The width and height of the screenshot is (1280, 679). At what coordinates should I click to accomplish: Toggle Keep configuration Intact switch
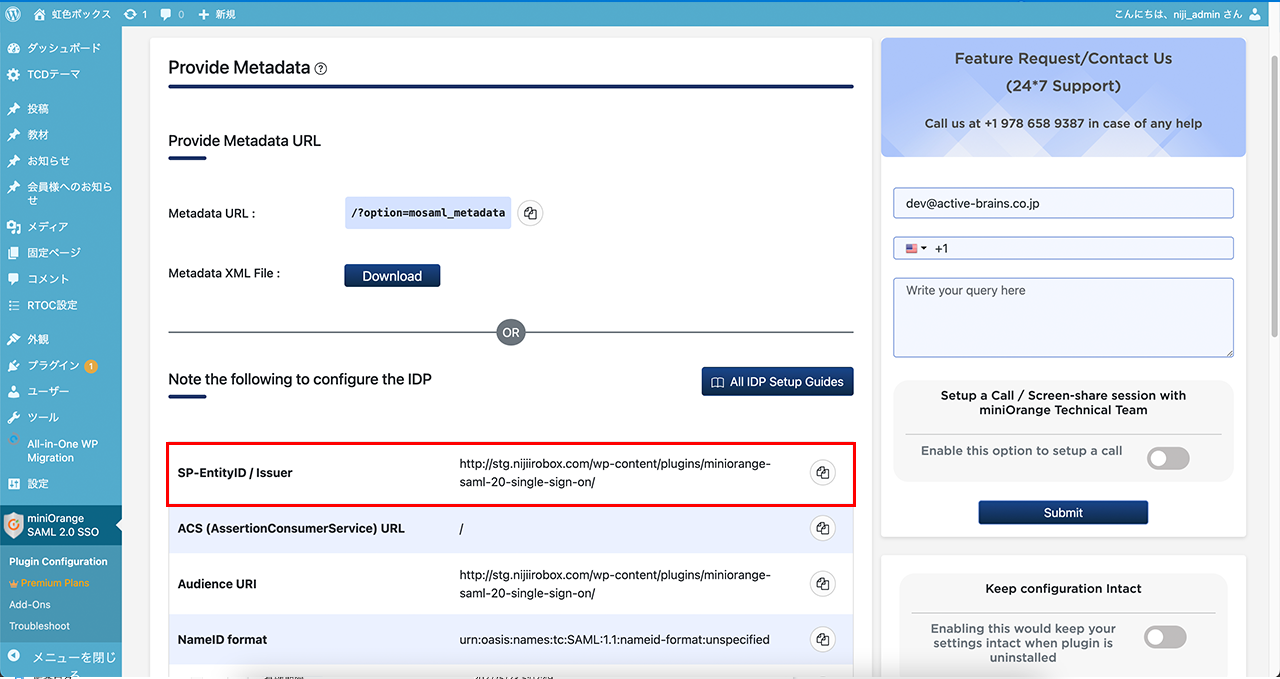pos(1165,637)
